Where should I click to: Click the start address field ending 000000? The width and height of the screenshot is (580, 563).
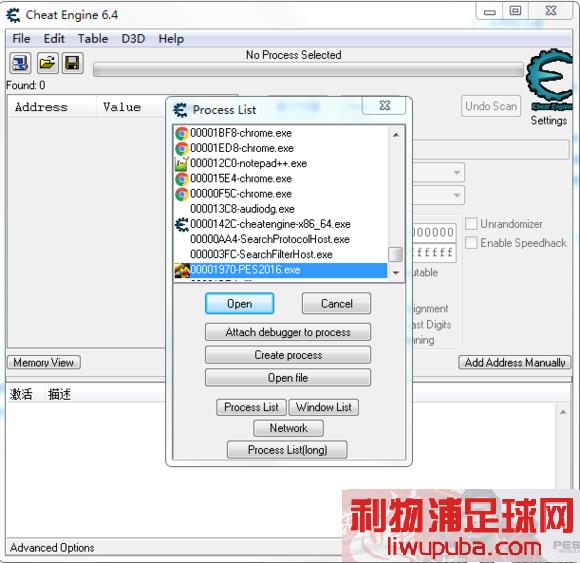pos(434,232)
